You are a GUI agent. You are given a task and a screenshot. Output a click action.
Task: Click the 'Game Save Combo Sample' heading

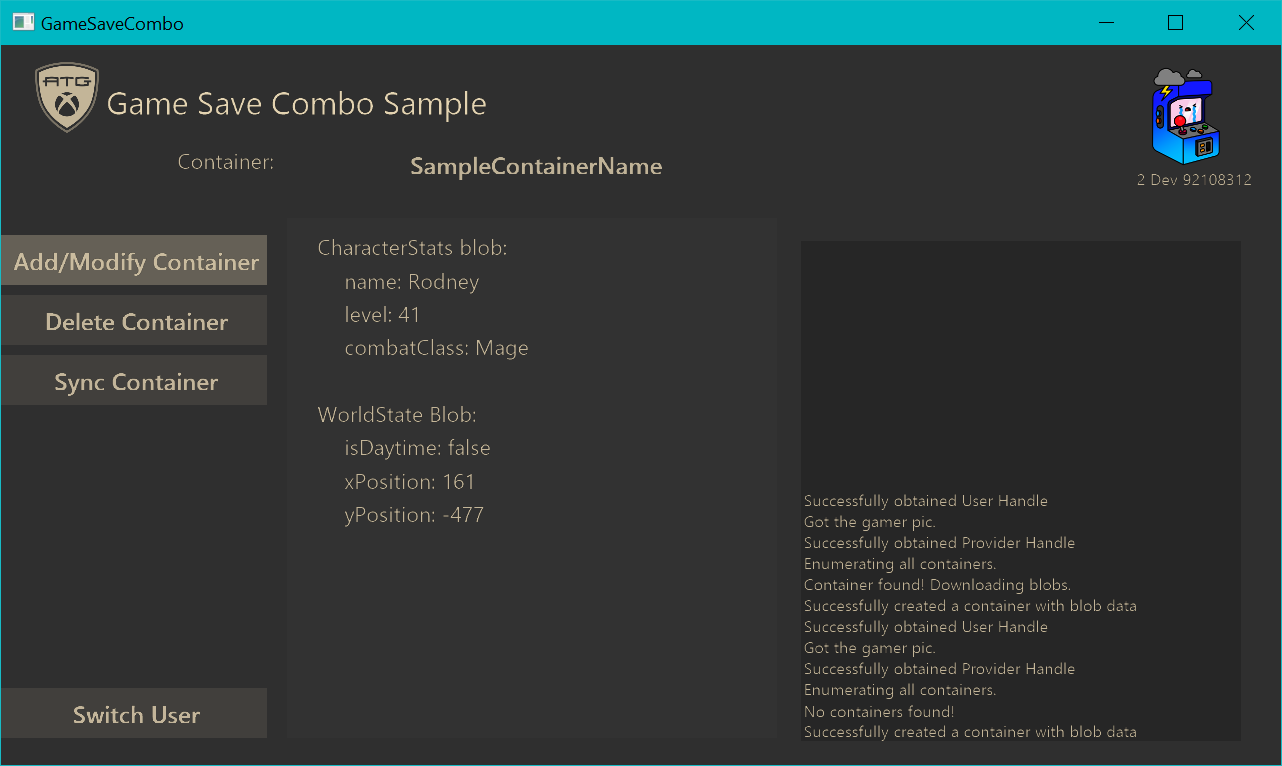click(297, 104)
